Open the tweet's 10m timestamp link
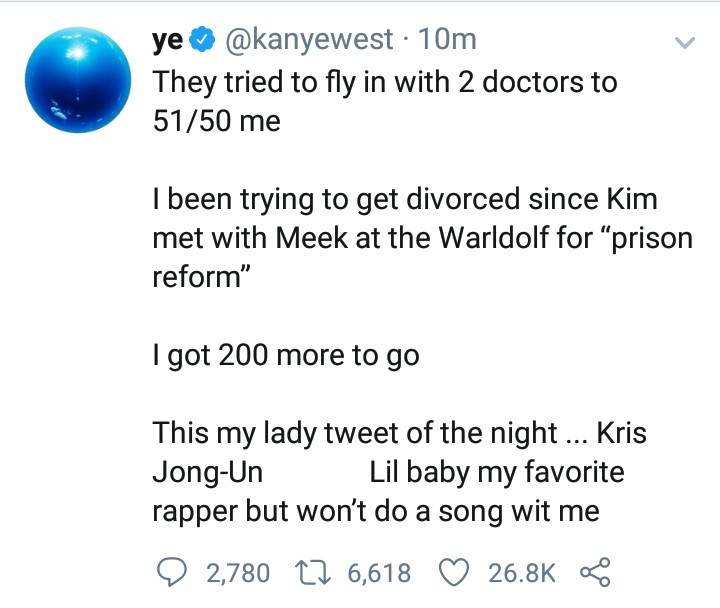The image size is (720, 608). [448, 41]
